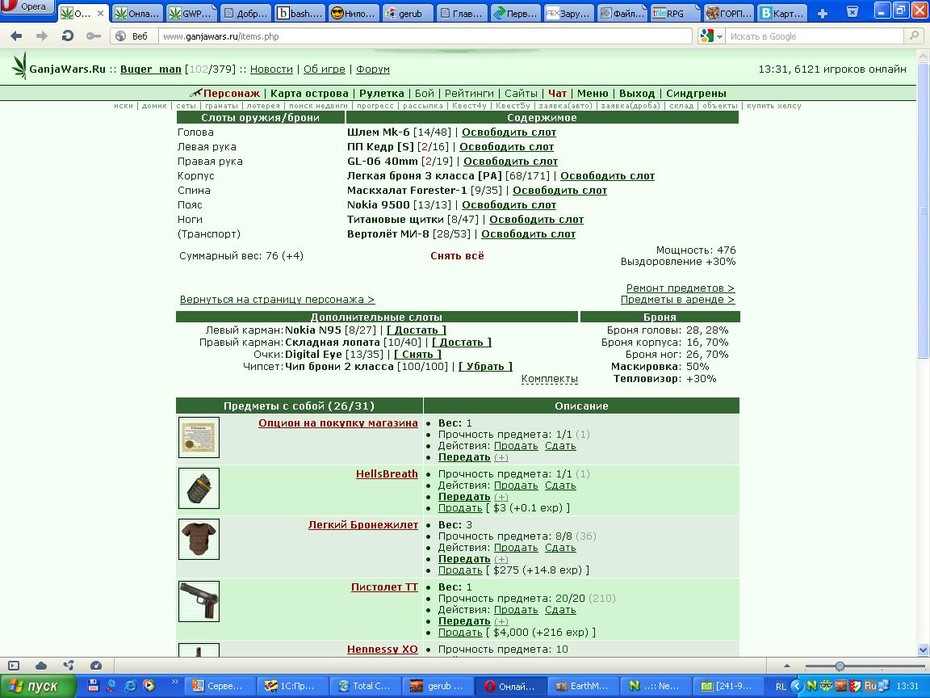Switch to the GWP... tab
930x698 pixels.
(192, 13)
